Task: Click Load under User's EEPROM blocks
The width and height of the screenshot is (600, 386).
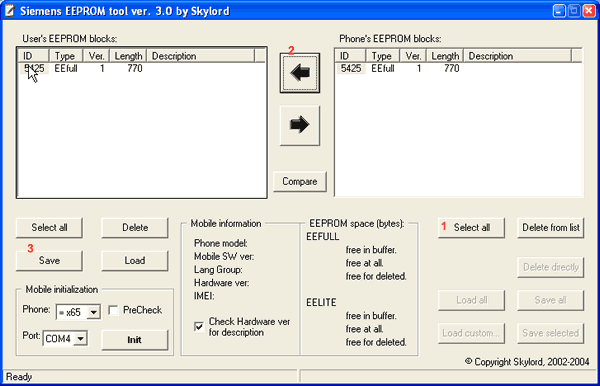Action: click(135, 261)
